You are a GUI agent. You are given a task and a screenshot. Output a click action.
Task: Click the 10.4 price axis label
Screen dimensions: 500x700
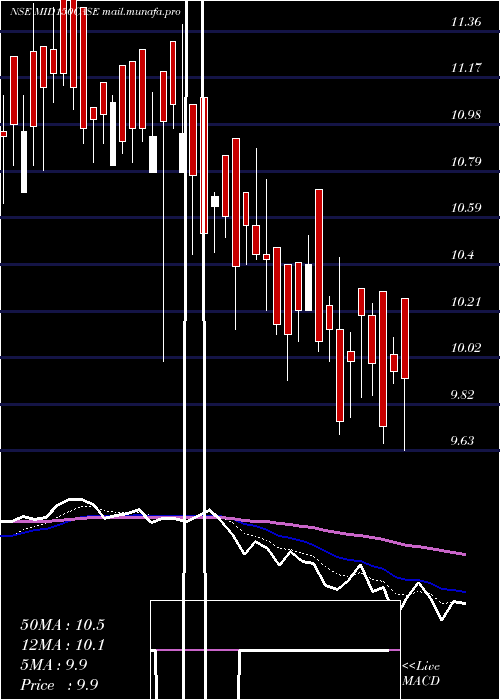click(463, 255)
